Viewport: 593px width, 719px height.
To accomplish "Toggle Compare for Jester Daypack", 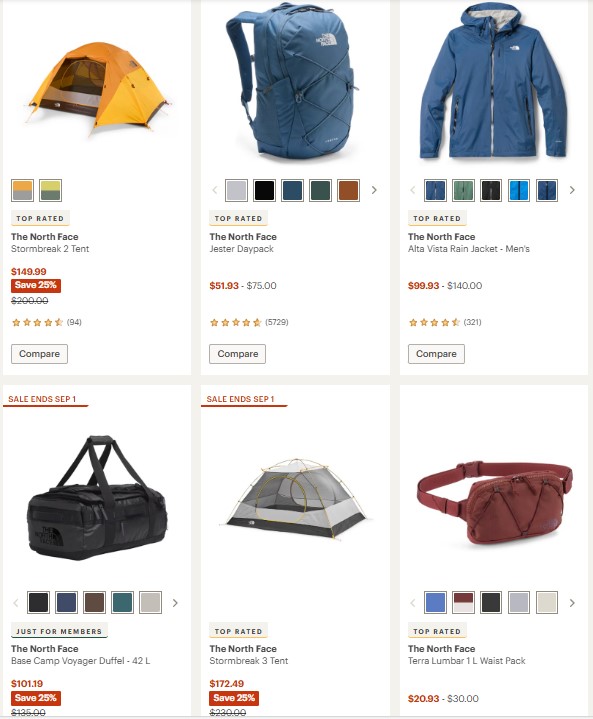I will pyautogui.click(x=238, y=354).
